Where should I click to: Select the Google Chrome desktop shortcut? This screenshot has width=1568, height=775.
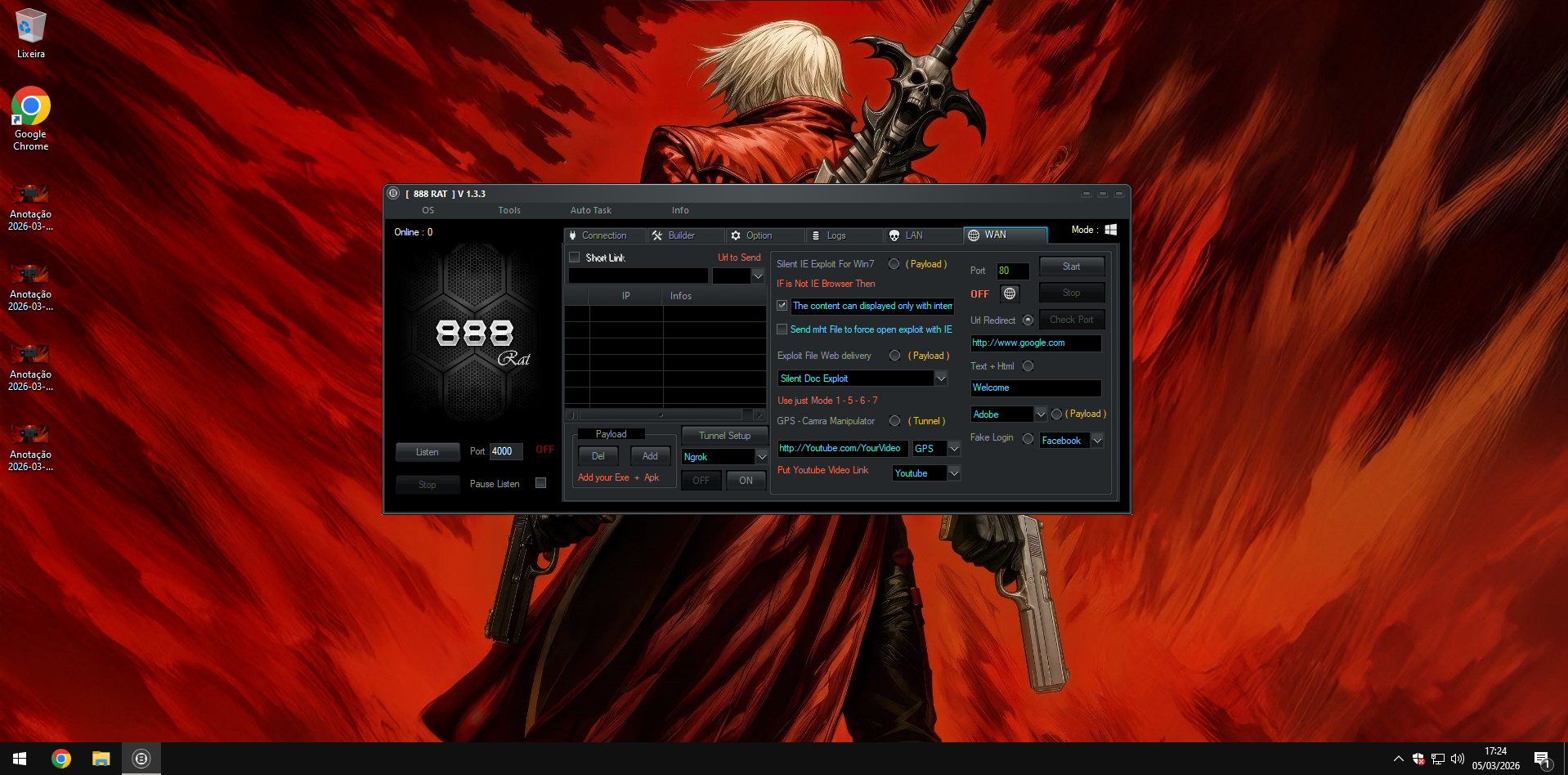pyautogui.click(x=31, y=119)
